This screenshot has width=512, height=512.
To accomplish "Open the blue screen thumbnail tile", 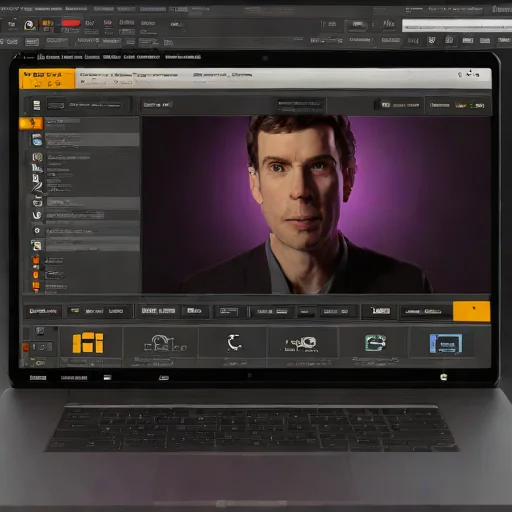I will tap(446, 344).
